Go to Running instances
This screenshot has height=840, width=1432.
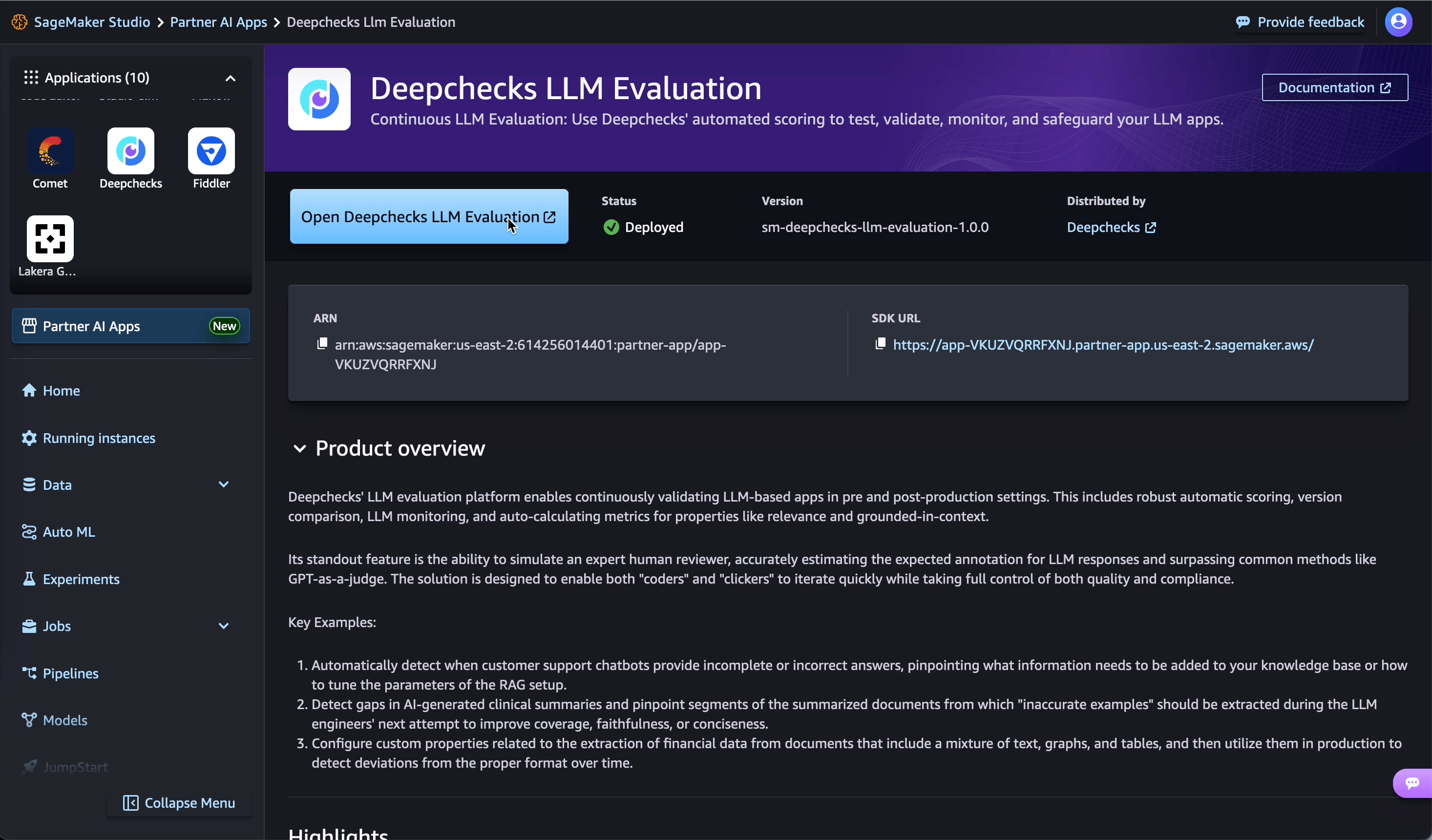pos(99,438)
